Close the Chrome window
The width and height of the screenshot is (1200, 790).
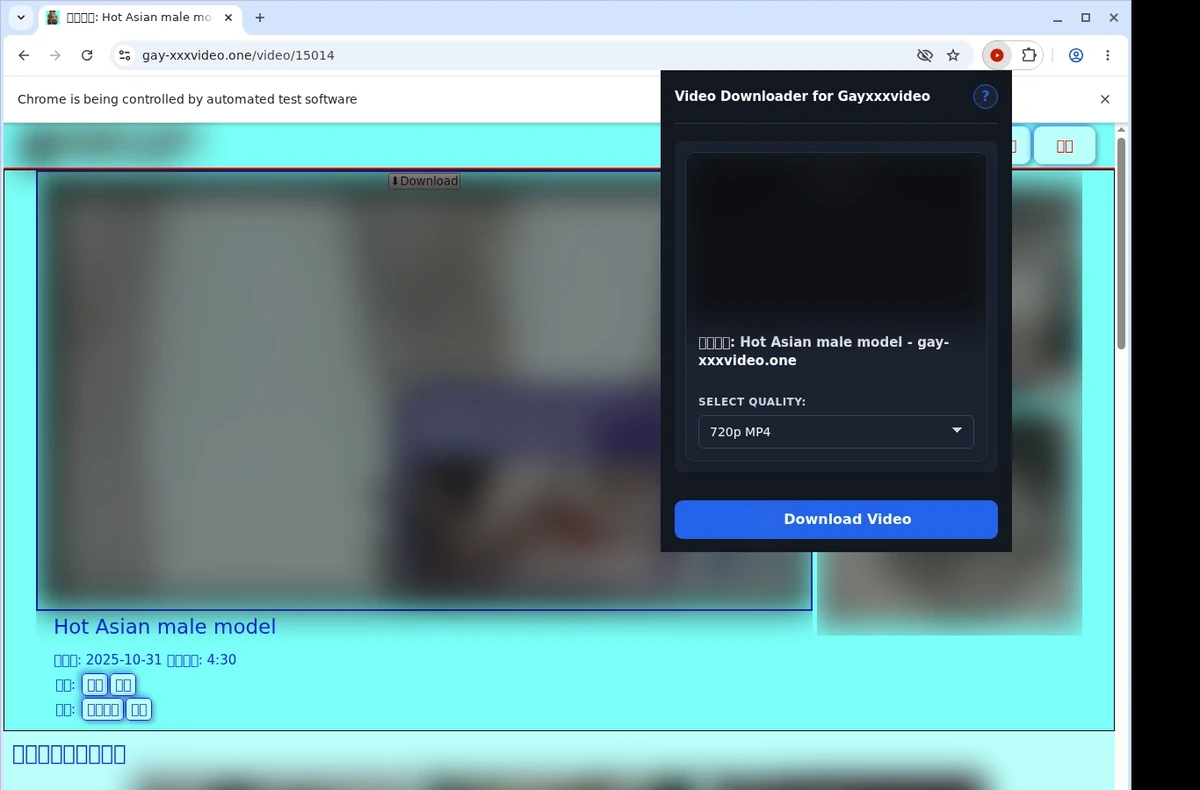[1113, 18]
